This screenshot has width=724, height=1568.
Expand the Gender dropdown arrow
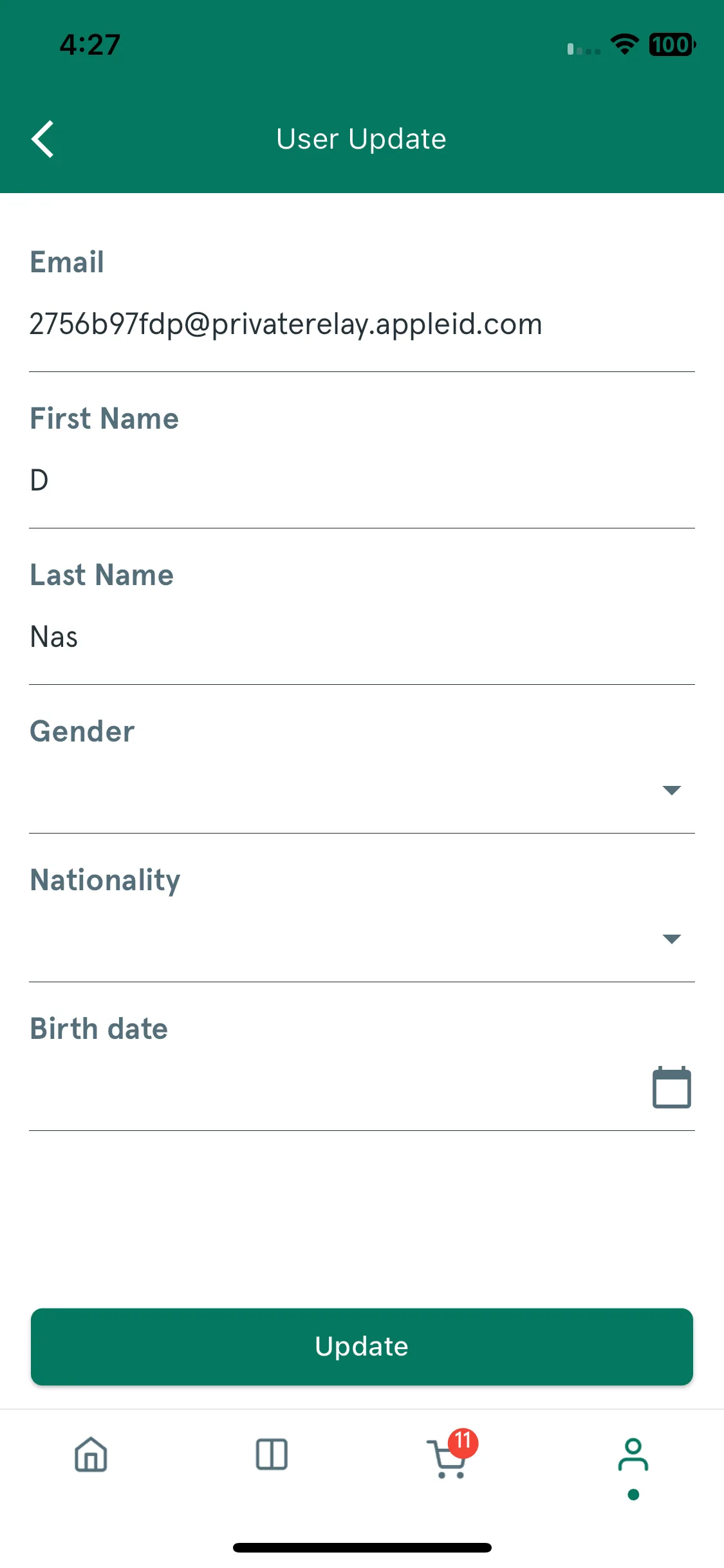click(x=671, y=790)
